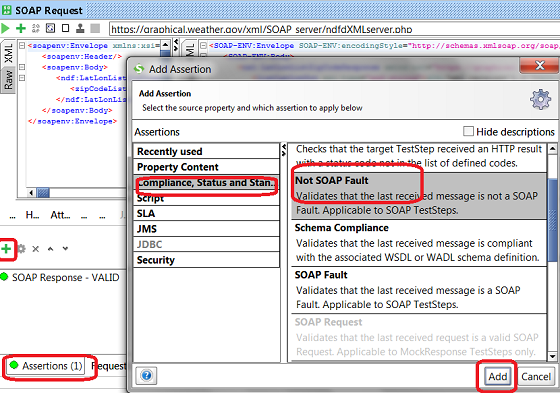Select the JMS assertion category
The height and width of the screenshot is (393, 560).
[206, 229]
